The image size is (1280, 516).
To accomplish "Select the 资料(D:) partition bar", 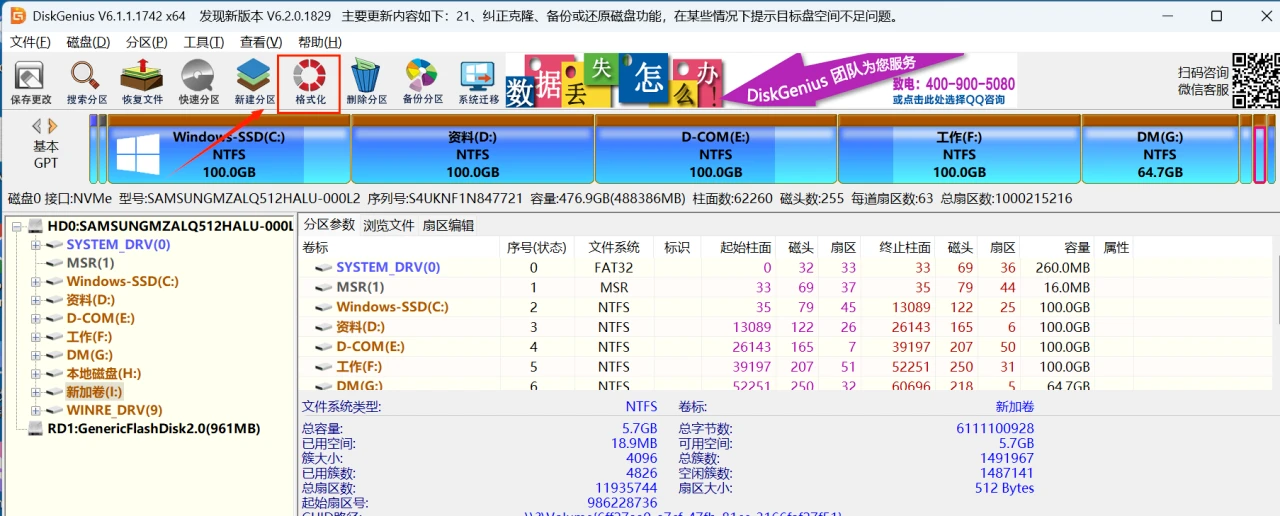I will (x=473, y=148).
